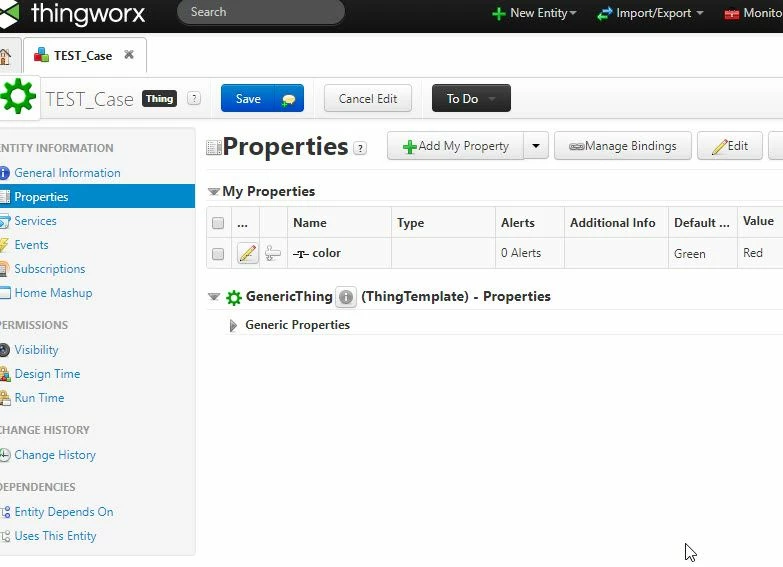
Task: Open the Home tab icon
Action: [x=5, y=56]
